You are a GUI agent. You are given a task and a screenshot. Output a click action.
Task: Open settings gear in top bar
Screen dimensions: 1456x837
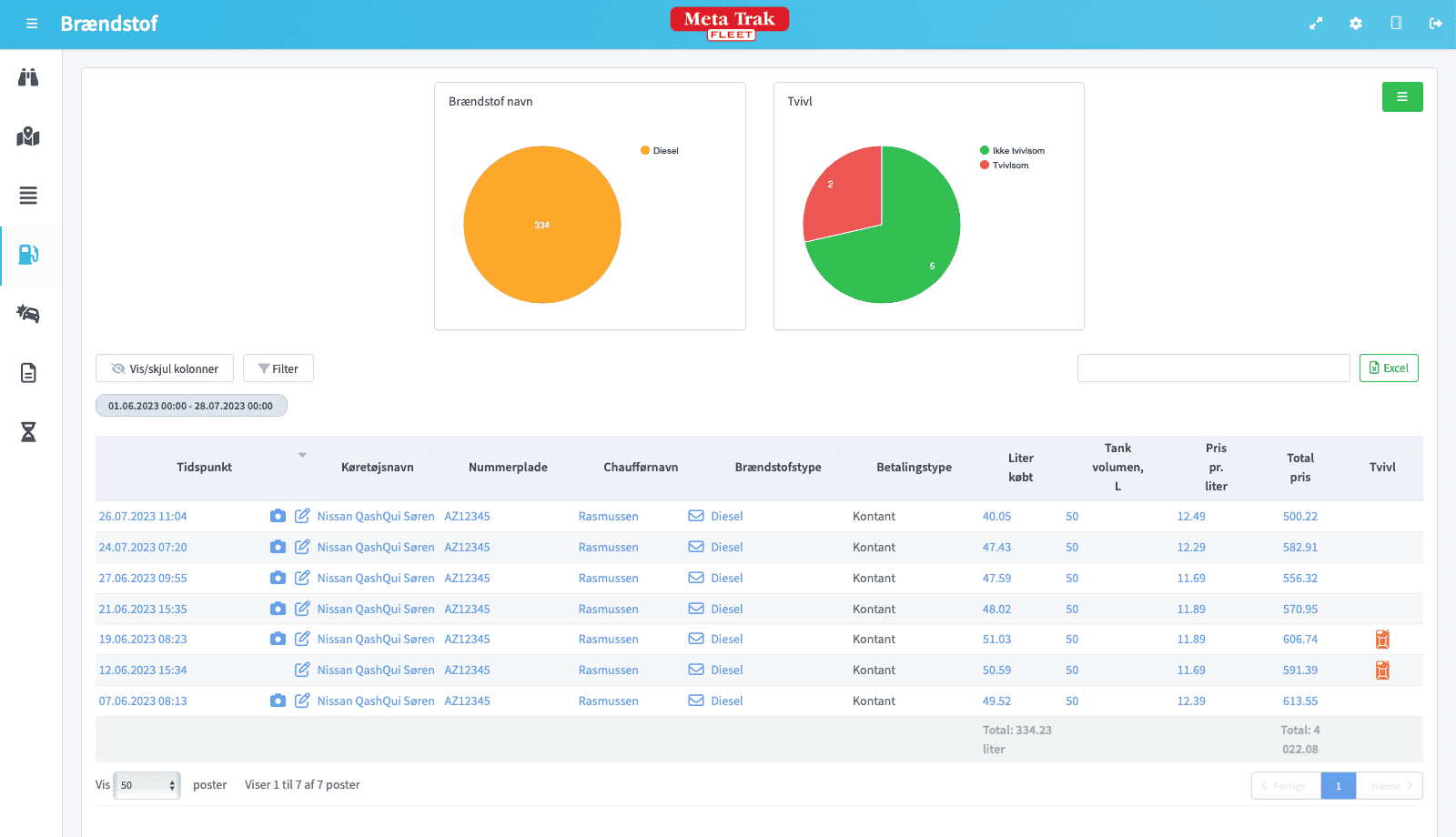tap(1356, 24)
